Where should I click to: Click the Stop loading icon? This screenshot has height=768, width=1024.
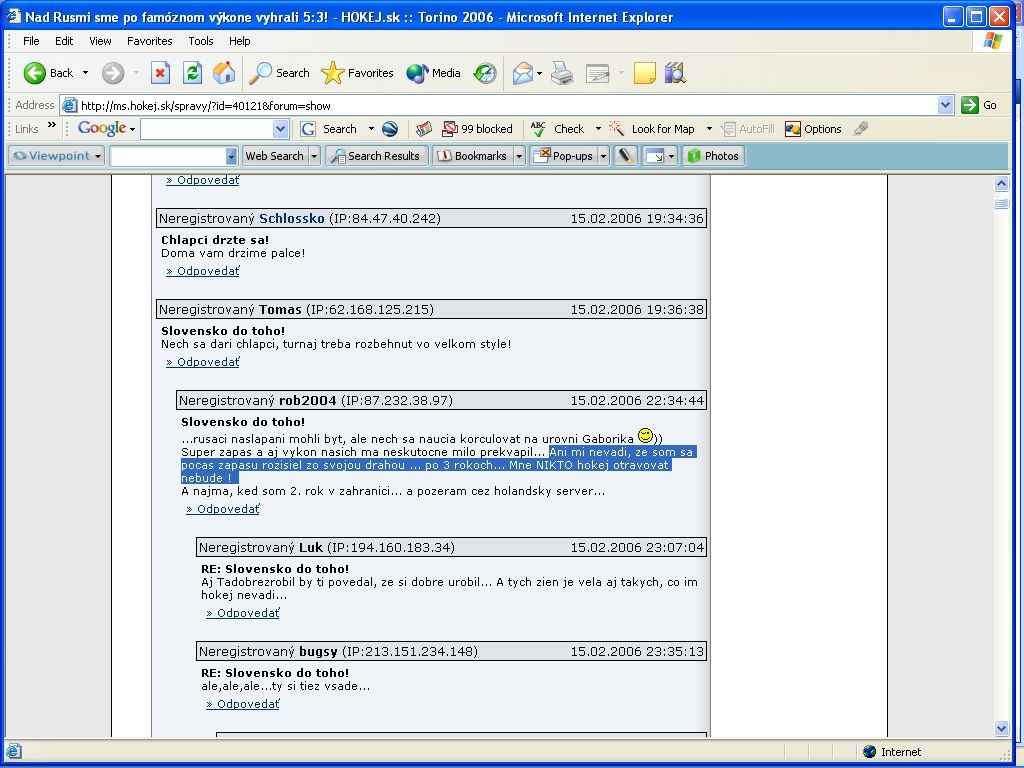[160, 73]
